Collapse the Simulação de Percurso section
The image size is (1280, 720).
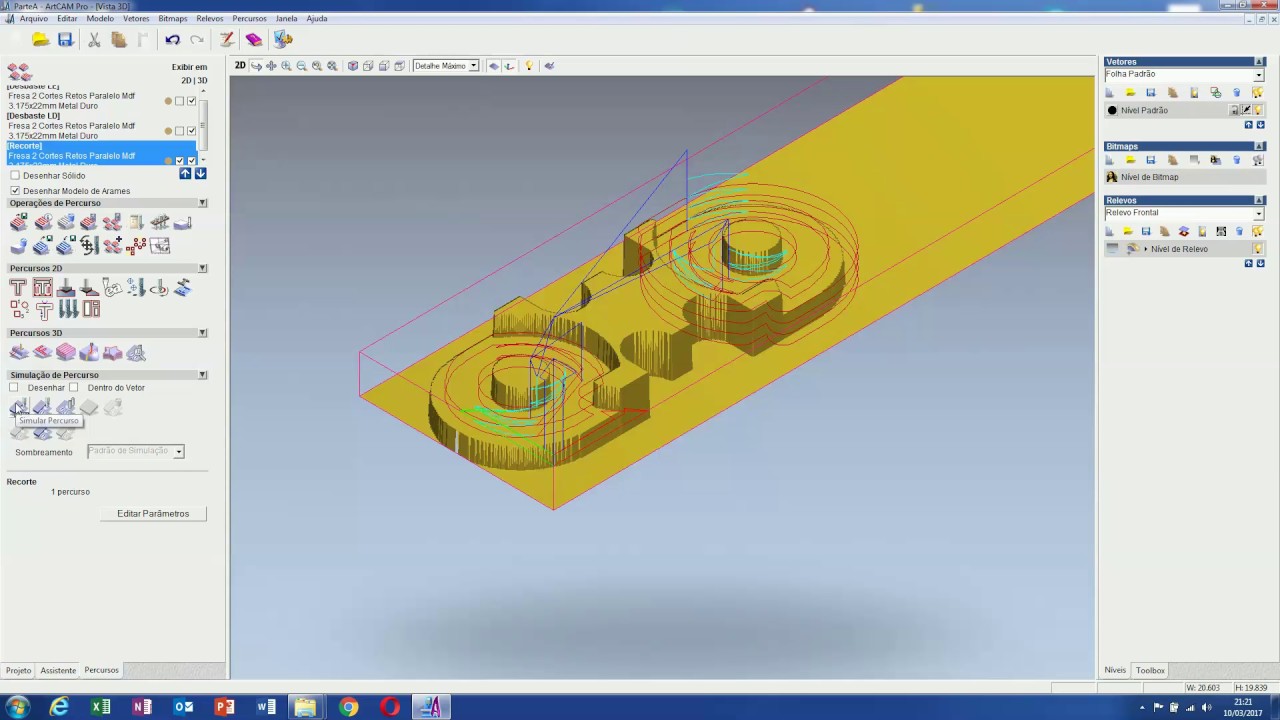coord(202,375)
